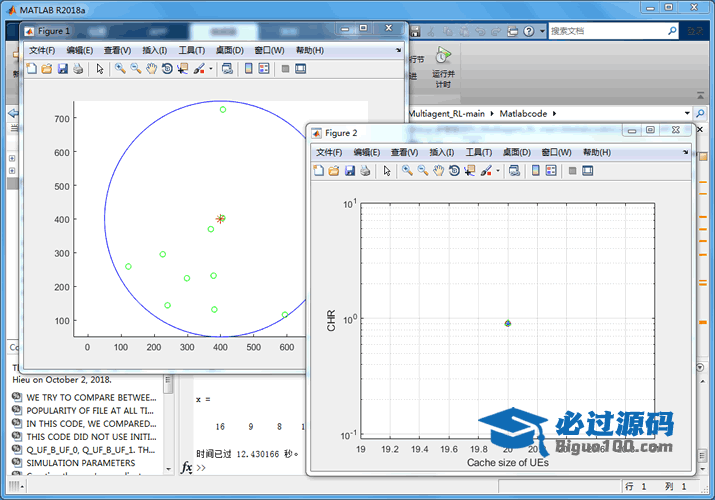Hide Plot Tools icon in Figure 2
The height and width of the screenshot is (500, 715).
(x=573, y=171)
